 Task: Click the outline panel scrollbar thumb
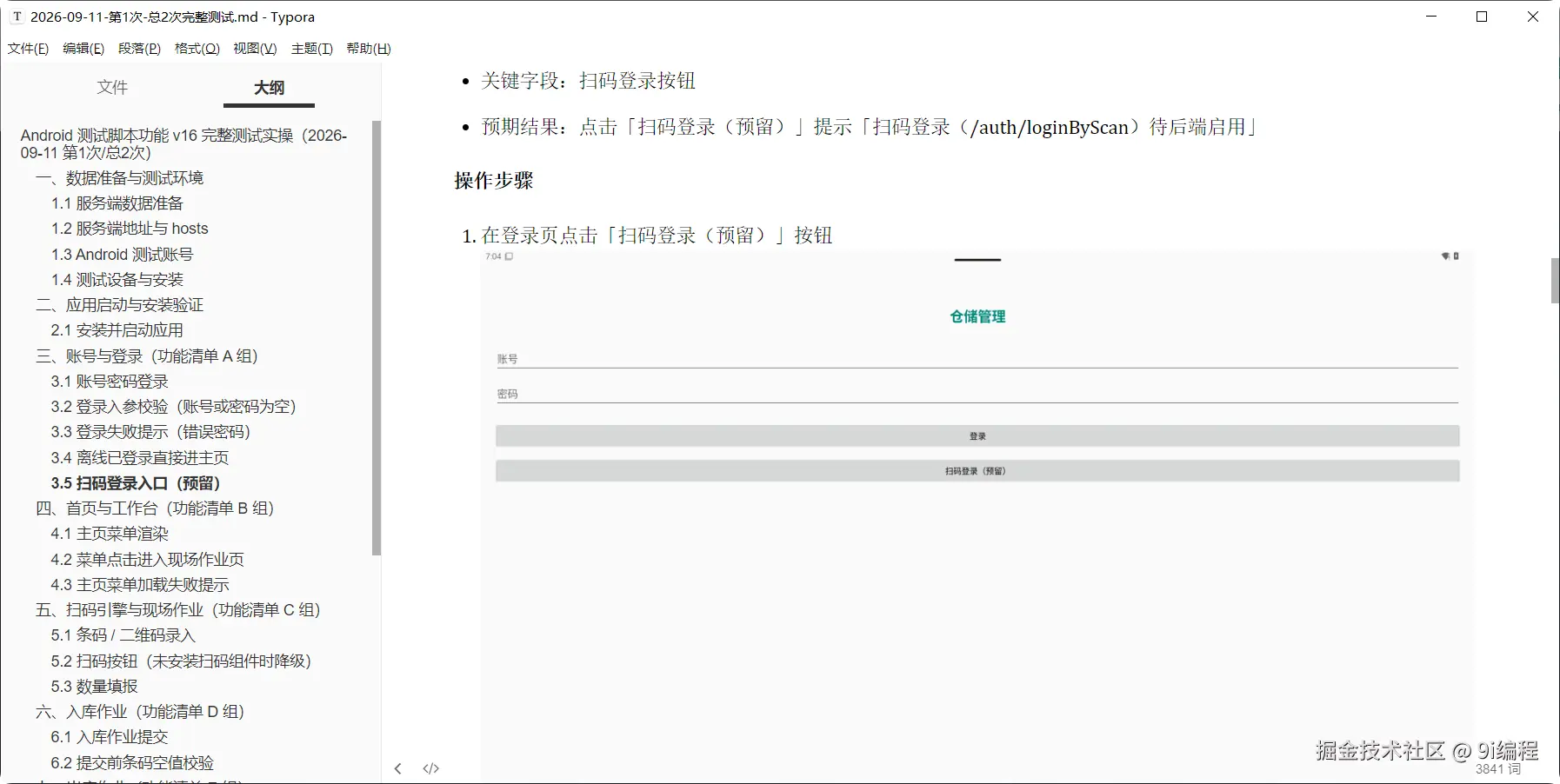(x=377, y=337)
